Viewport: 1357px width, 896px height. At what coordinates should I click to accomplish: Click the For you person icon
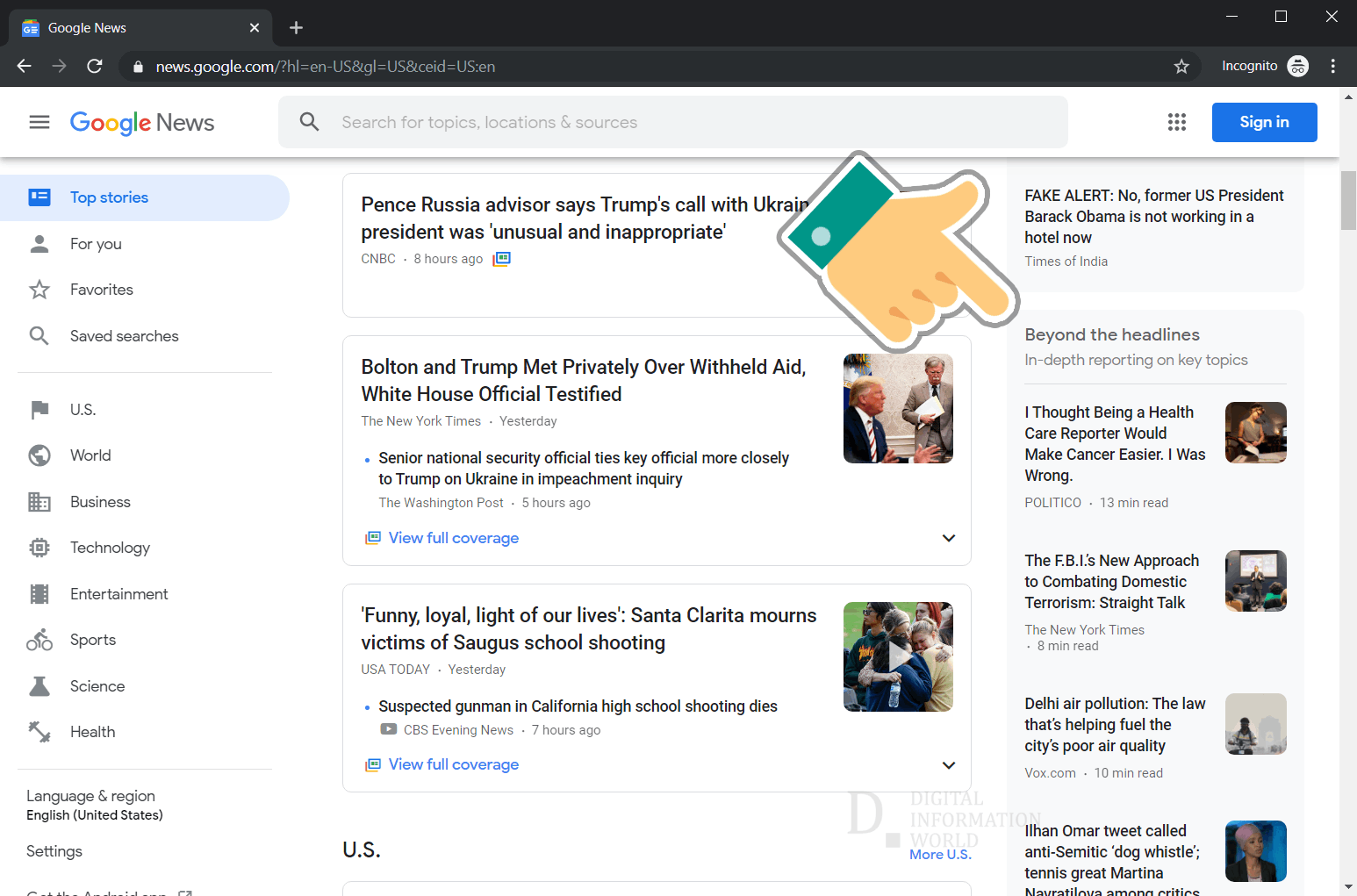pyautogui.click(x=39, y=244)
